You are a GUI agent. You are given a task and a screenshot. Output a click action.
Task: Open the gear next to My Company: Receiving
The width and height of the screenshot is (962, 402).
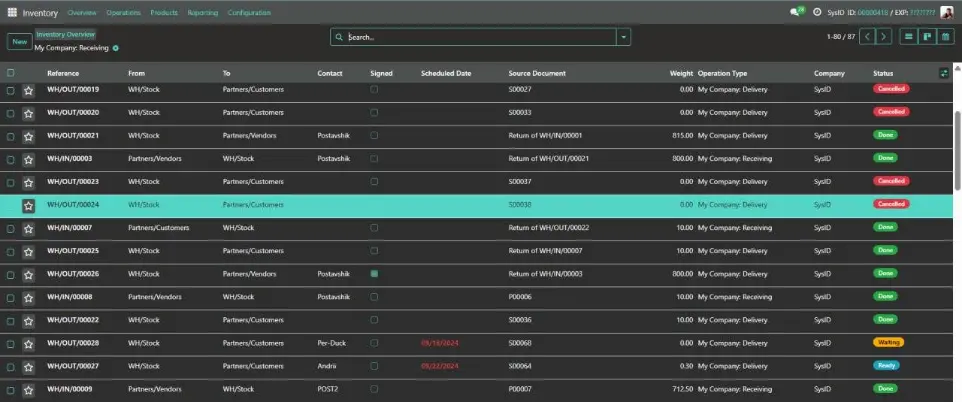pos(116,48)
